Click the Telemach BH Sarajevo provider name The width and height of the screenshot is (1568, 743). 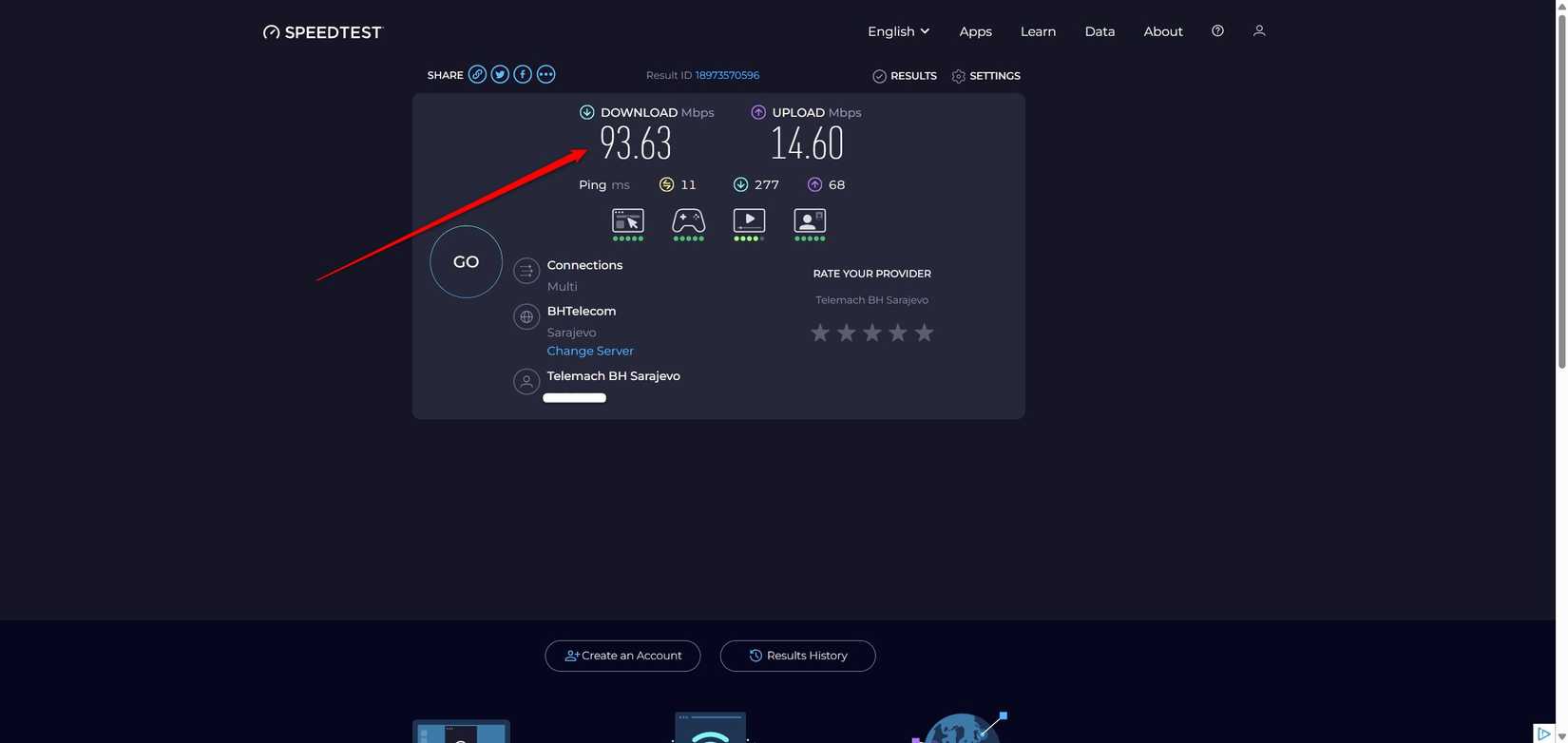(x=614, y=376)
